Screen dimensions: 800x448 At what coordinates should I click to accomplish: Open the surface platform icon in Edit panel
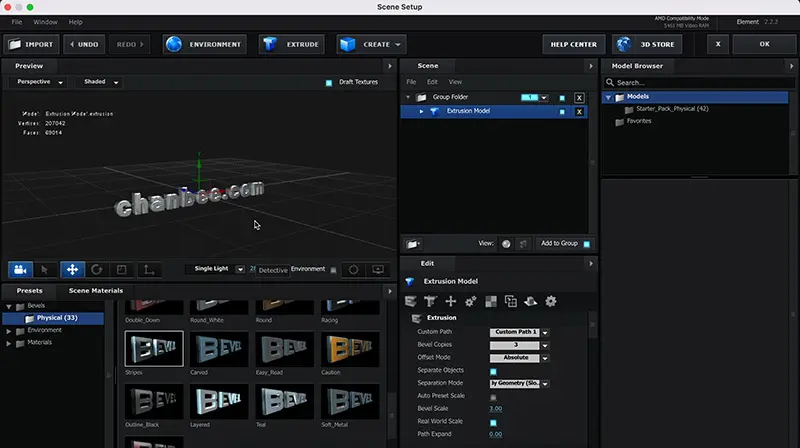coord(531,302)
